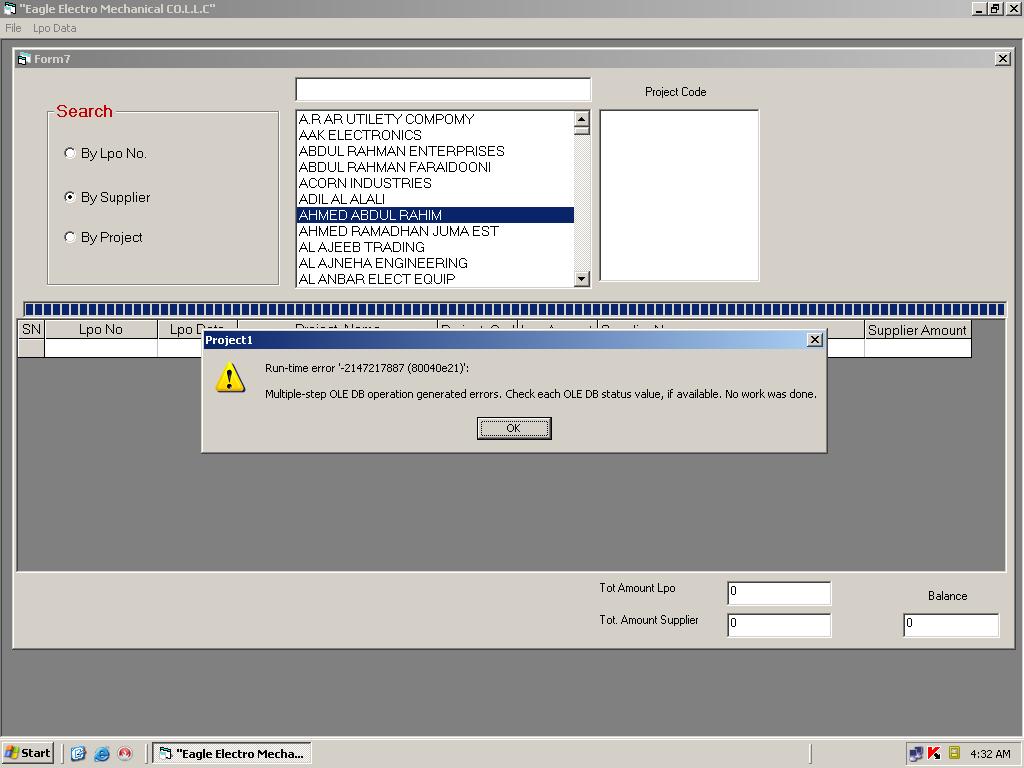Click the supplier list scroll-down arrow
Screen dimensions: 1024x768
581,279
